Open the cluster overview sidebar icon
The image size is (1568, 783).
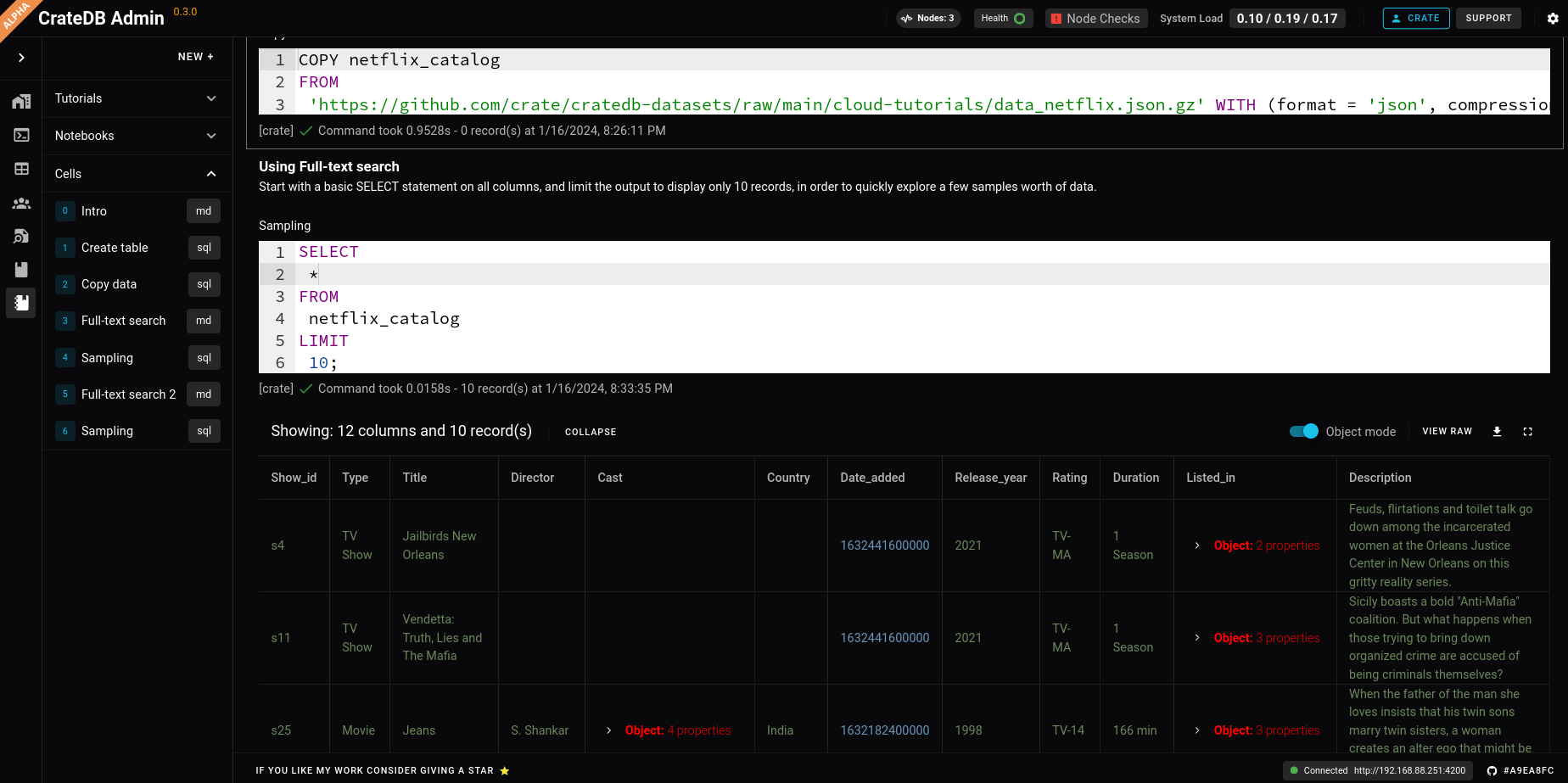(x=21, y=102)
